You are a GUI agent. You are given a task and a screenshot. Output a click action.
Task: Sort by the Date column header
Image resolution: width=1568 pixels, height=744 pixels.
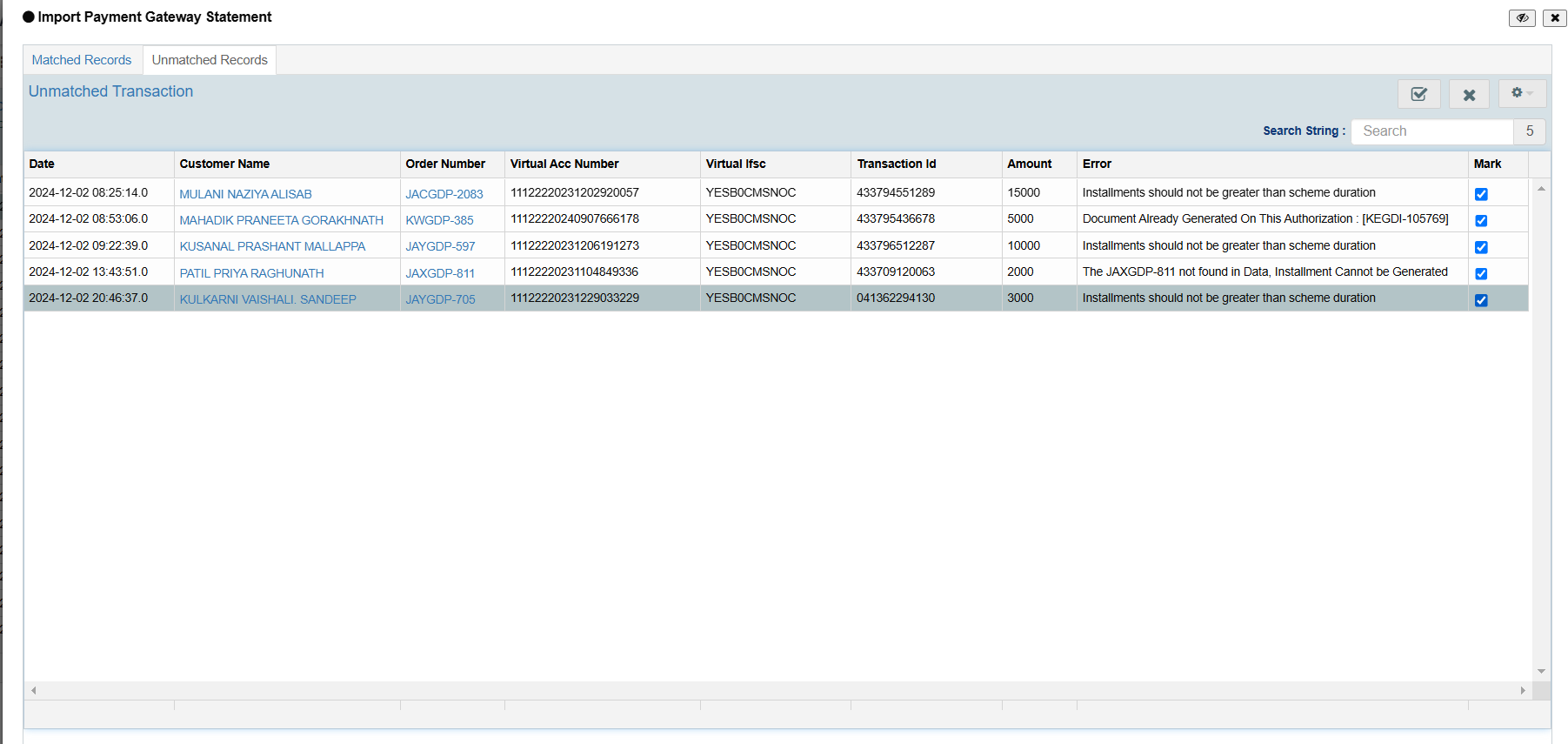click(x=98, y=164)
